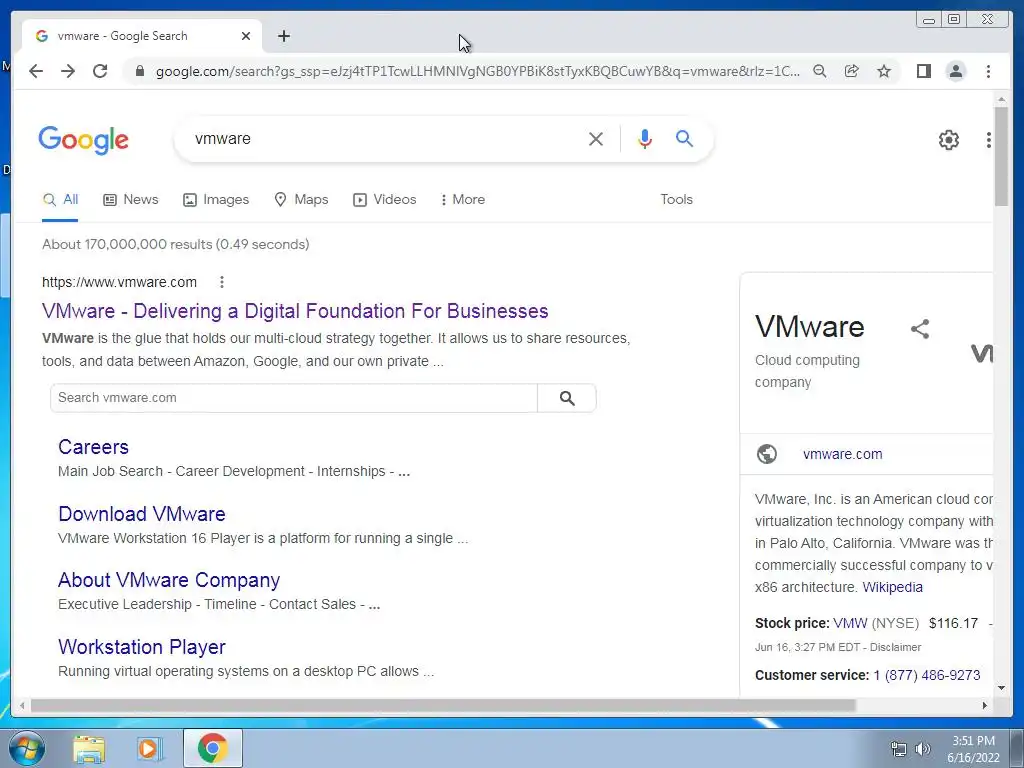Image resolution: width=1024 pixels, height=768 pixels.
Task: Click the scroll-right arrow at the bottom
Action: click(985, 705)
